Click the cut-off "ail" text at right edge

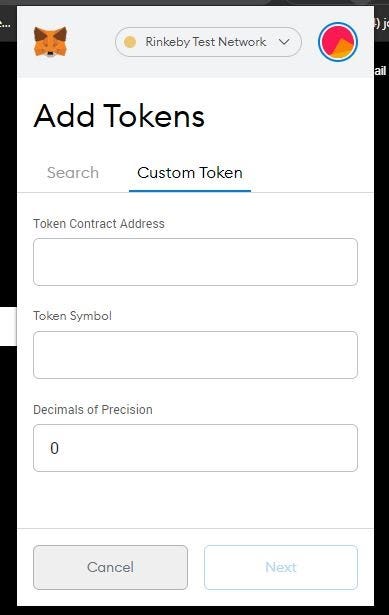[x=381, y=71]
